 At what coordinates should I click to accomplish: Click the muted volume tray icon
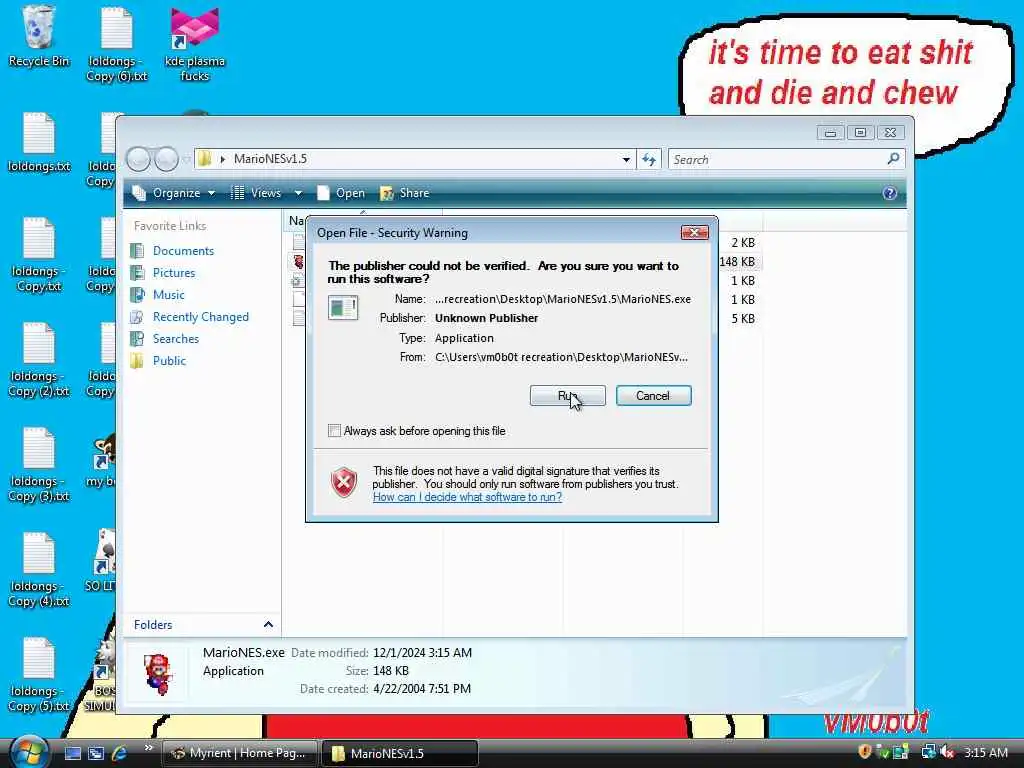947,752
